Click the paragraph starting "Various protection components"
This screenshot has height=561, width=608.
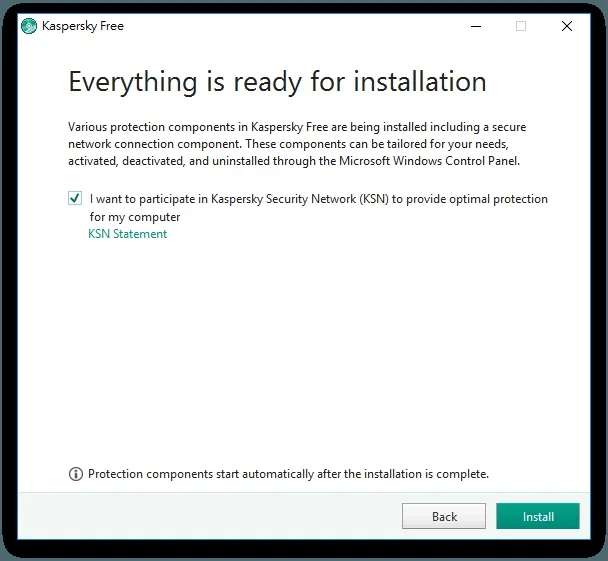(x=297, y=144)
